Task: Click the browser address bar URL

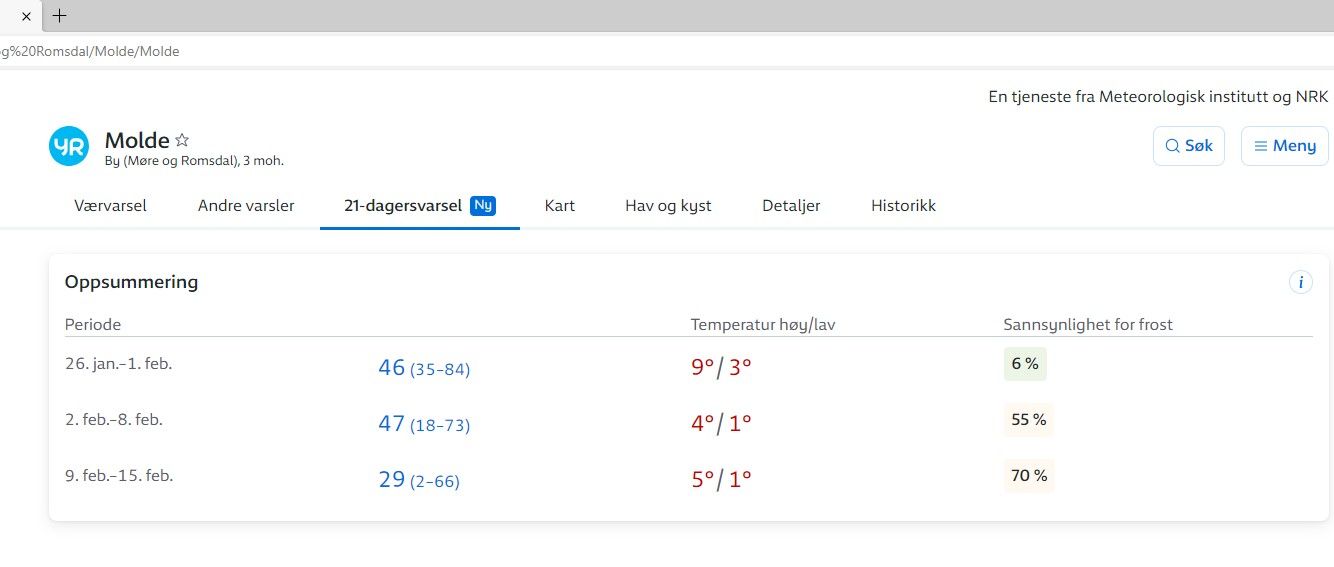Action: point(90,51)
